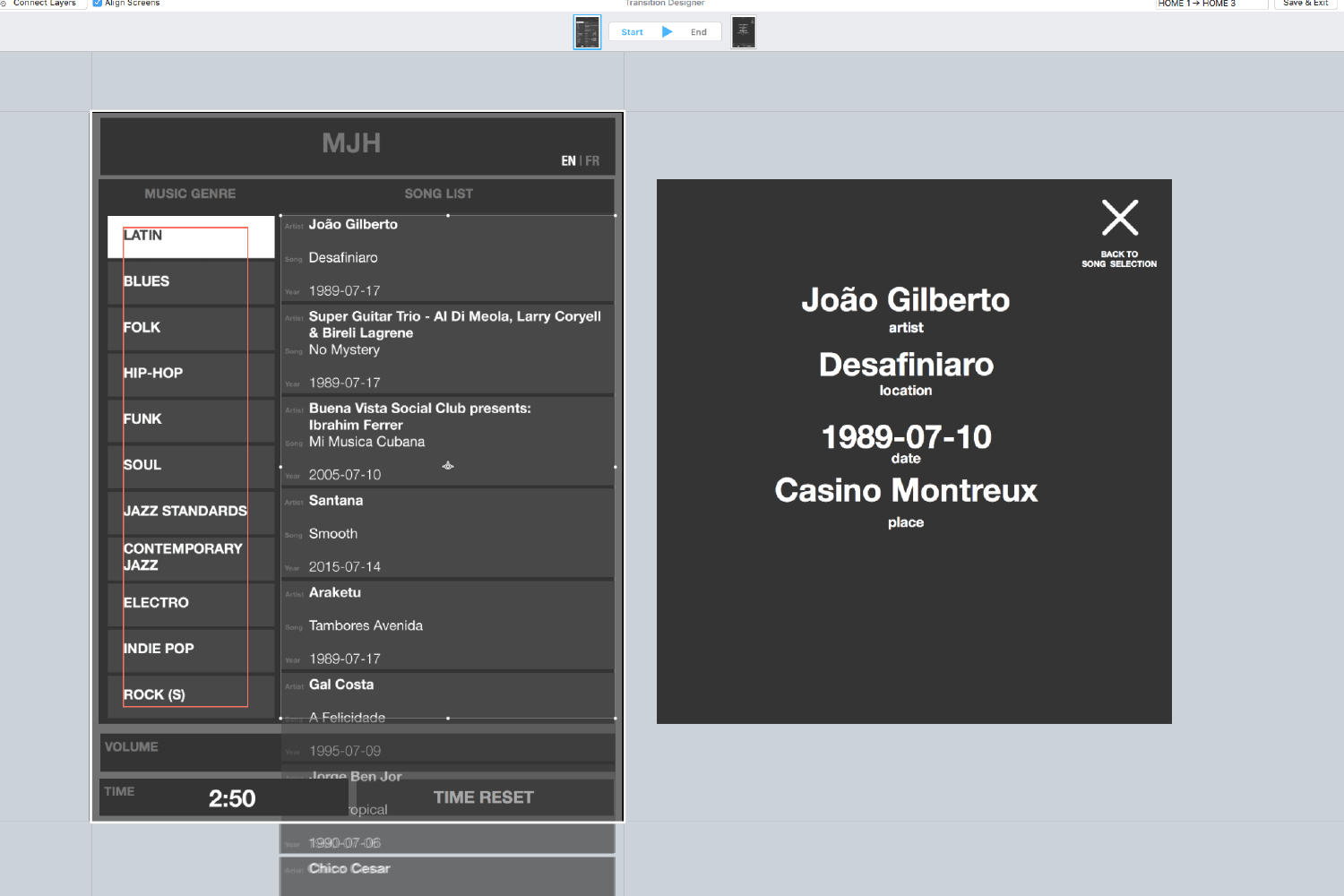Viewport: 1344px width, 896px height.
Task: Select the ROCK (S) genre
Action: (x=191, y=695)
